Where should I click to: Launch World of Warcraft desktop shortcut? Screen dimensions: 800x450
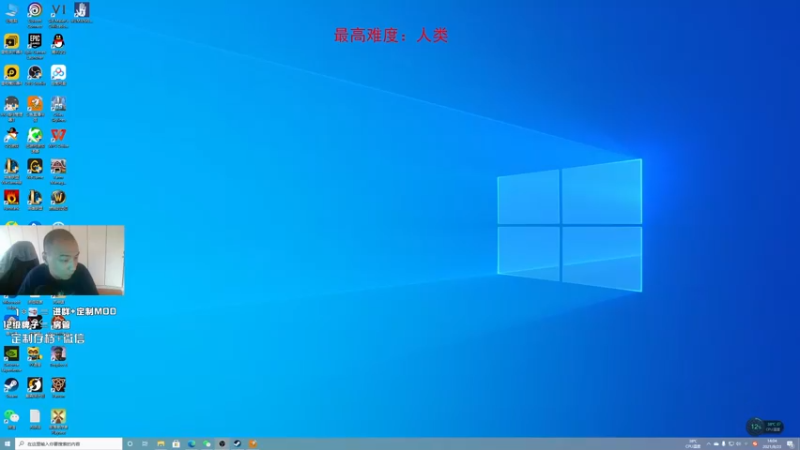(x=58, y=199)
